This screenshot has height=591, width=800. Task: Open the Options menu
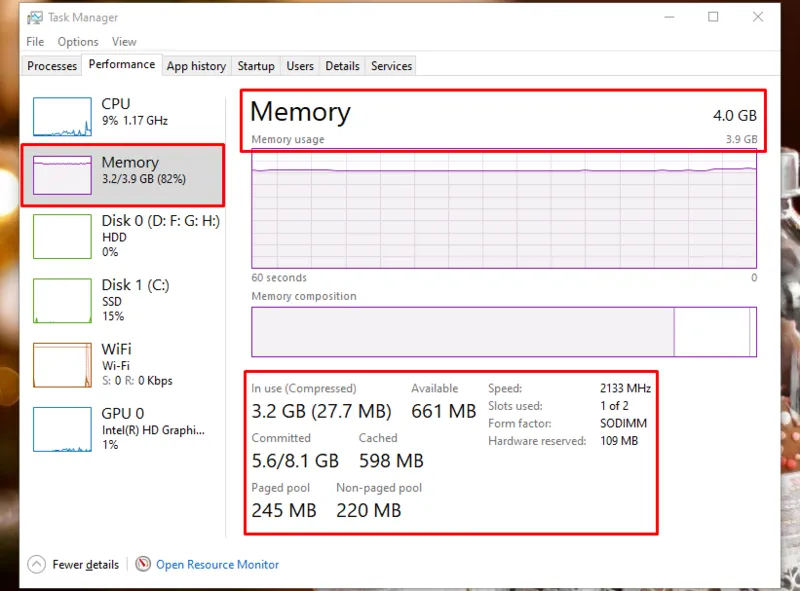coord(78,42)
